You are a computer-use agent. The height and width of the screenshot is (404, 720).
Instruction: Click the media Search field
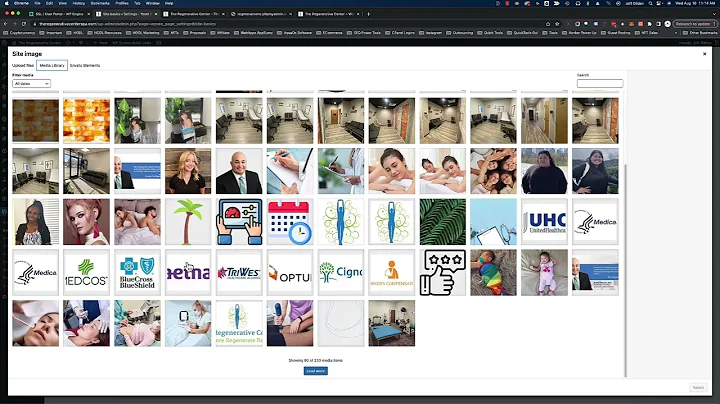pyautogui.click(x=600, y=84)
